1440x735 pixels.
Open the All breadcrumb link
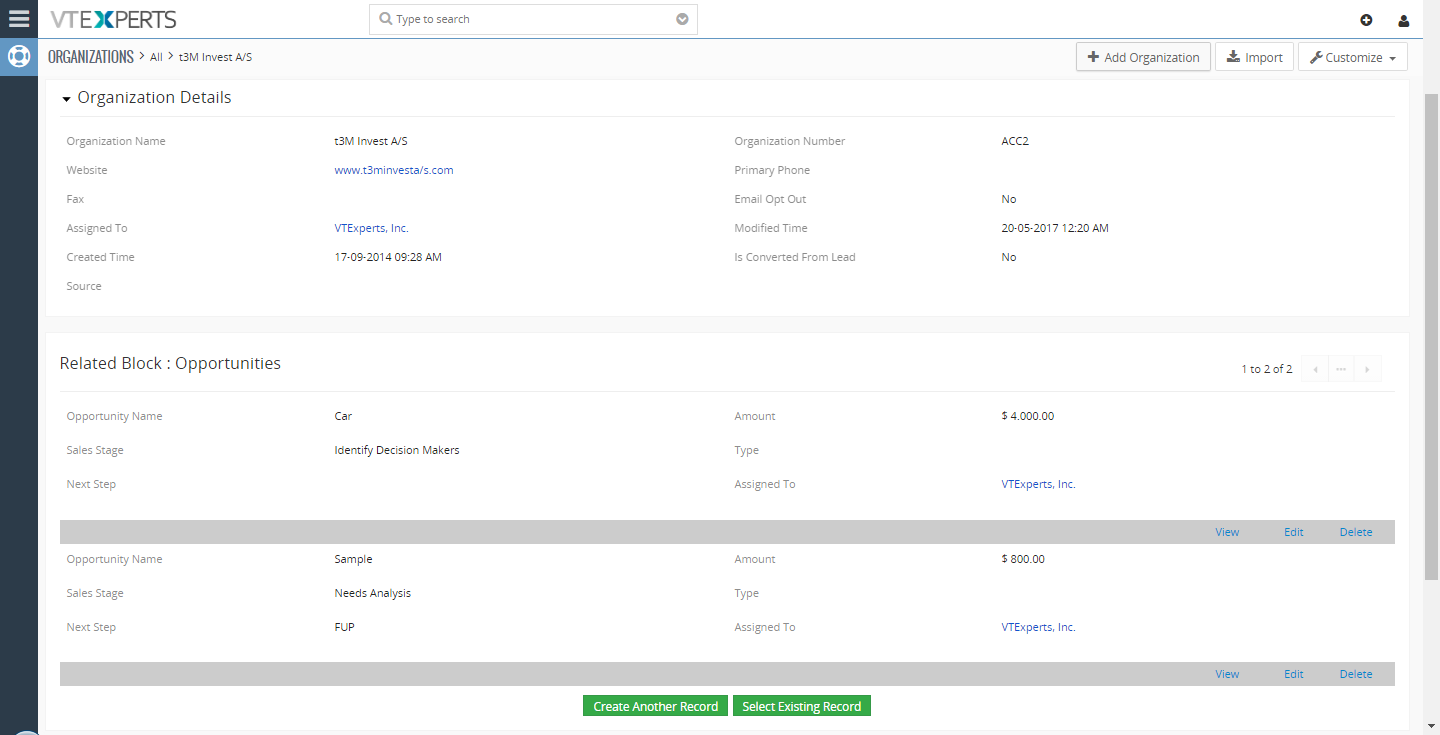click(156, 57)
